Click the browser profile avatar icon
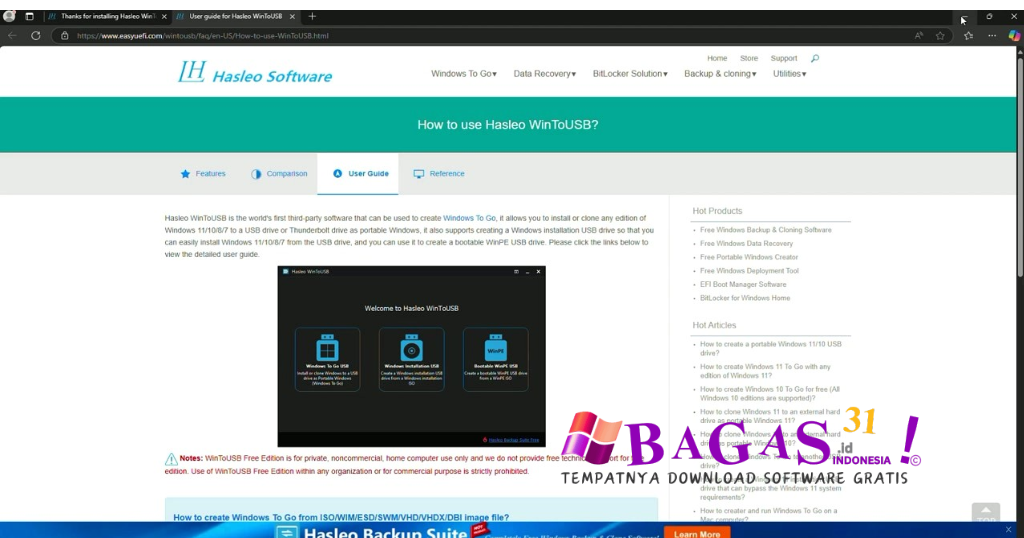1024x538 pixels. coord(9,16)
